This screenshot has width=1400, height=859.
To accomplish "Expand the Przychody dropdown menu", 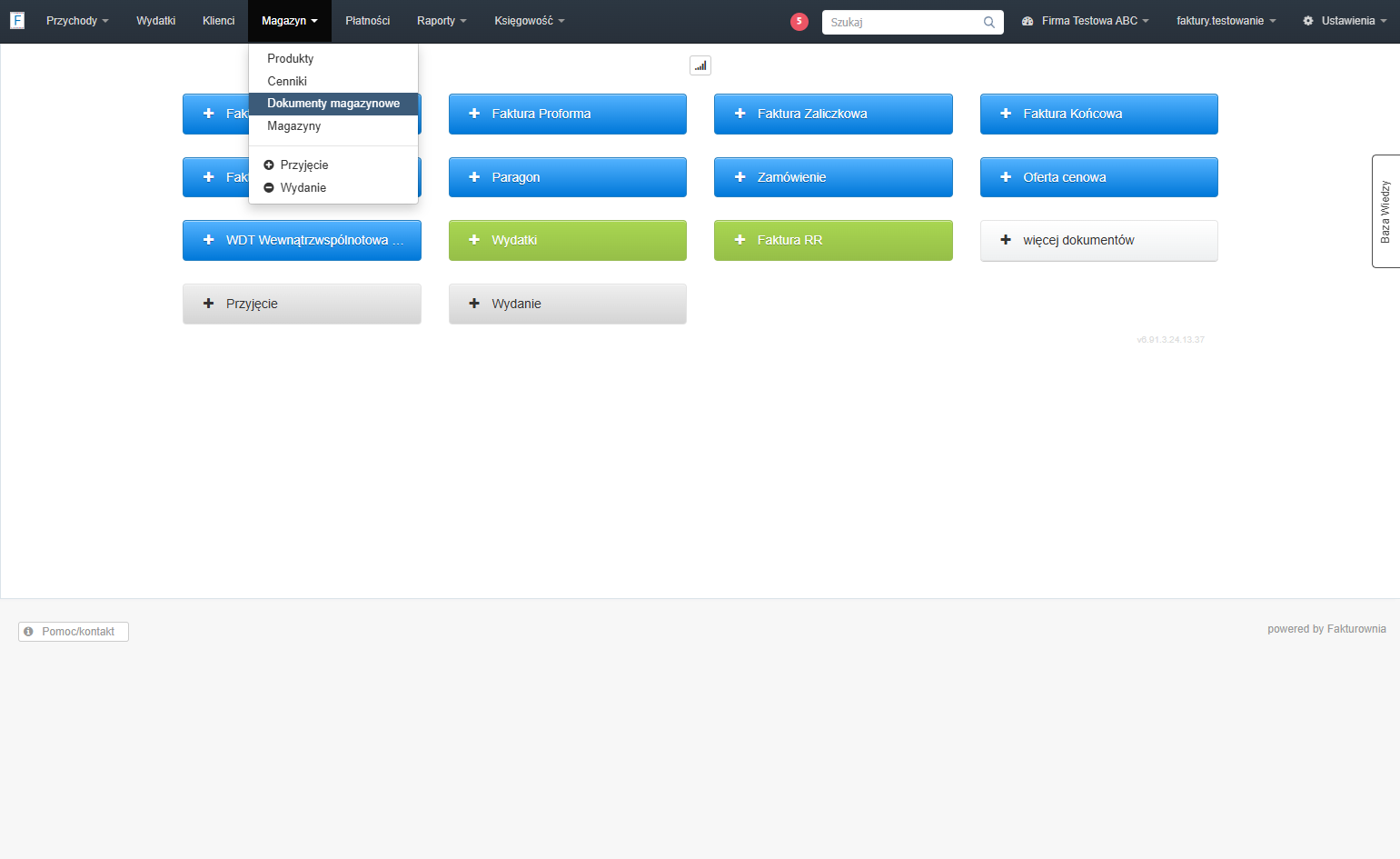I will tap(77, 21).
